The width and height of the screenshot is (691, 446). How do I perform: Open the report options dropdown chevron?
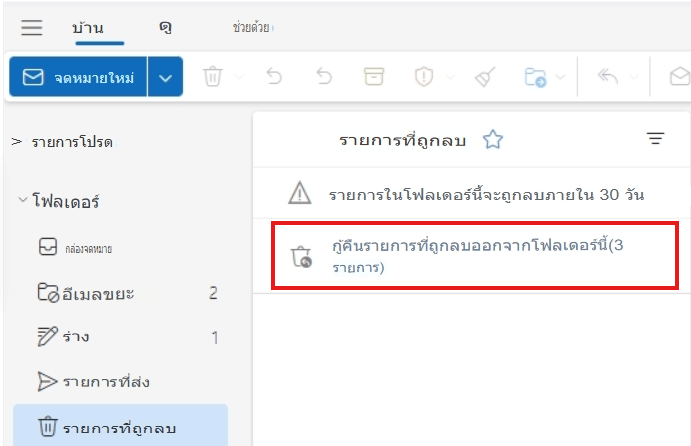click(450, 77)
